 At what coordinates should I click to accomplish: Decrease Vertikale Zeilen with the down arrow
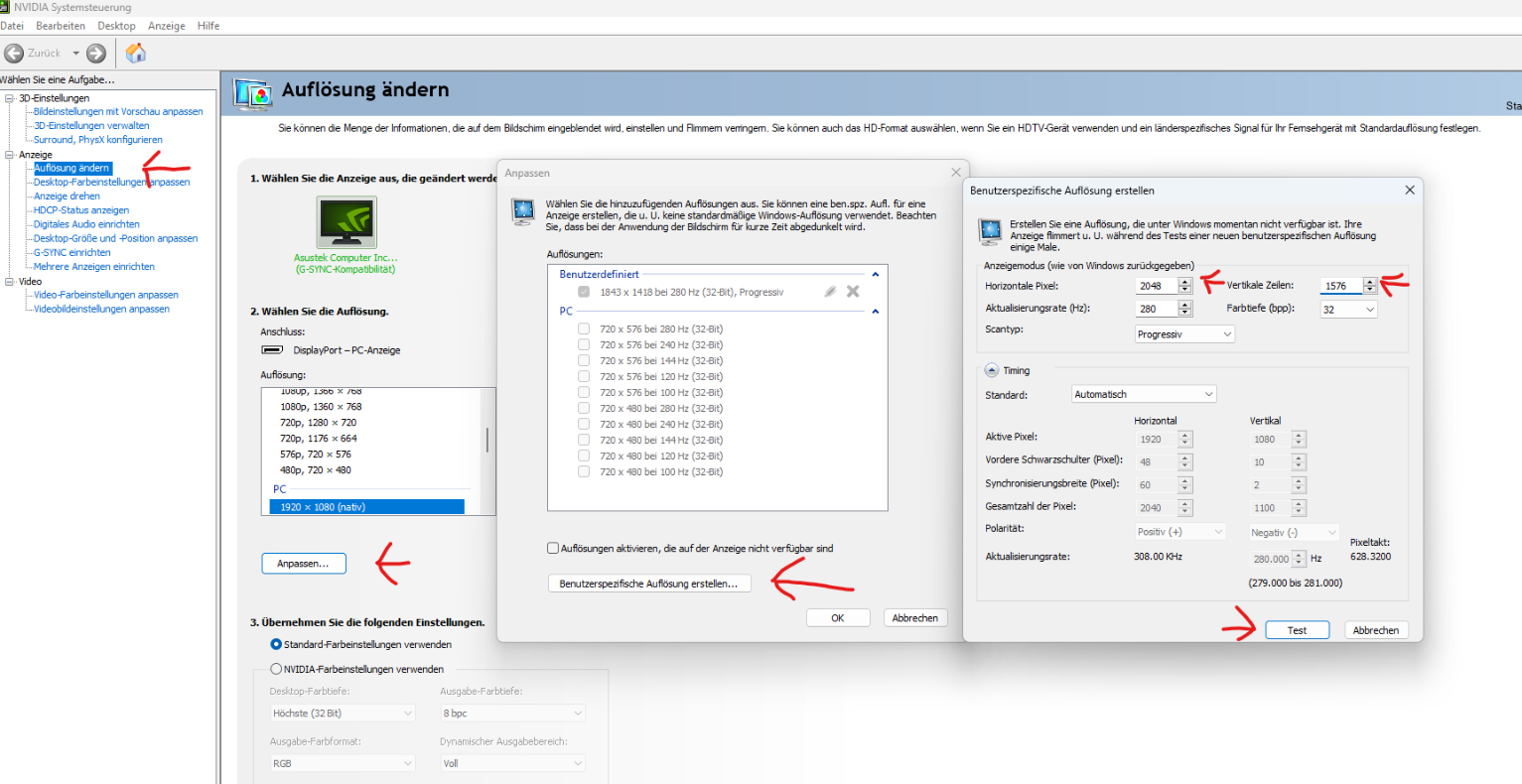(1370, 290)
